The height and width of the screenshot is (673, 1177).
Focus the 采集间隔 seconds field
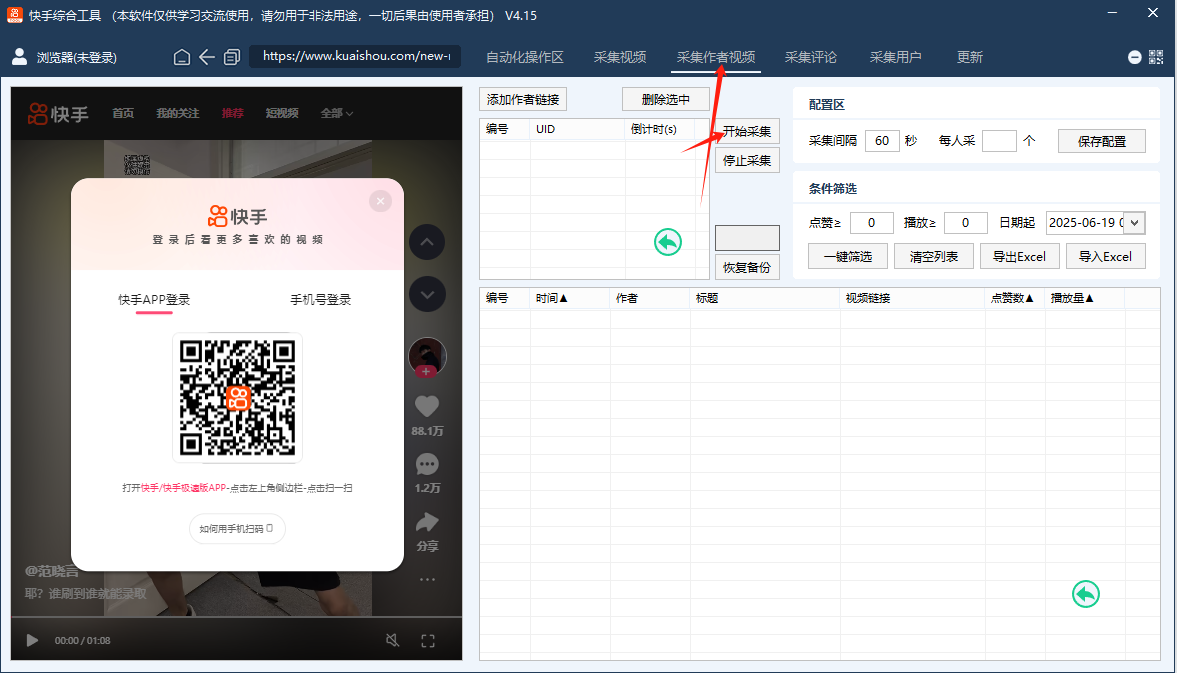click(x=882, y=141)
